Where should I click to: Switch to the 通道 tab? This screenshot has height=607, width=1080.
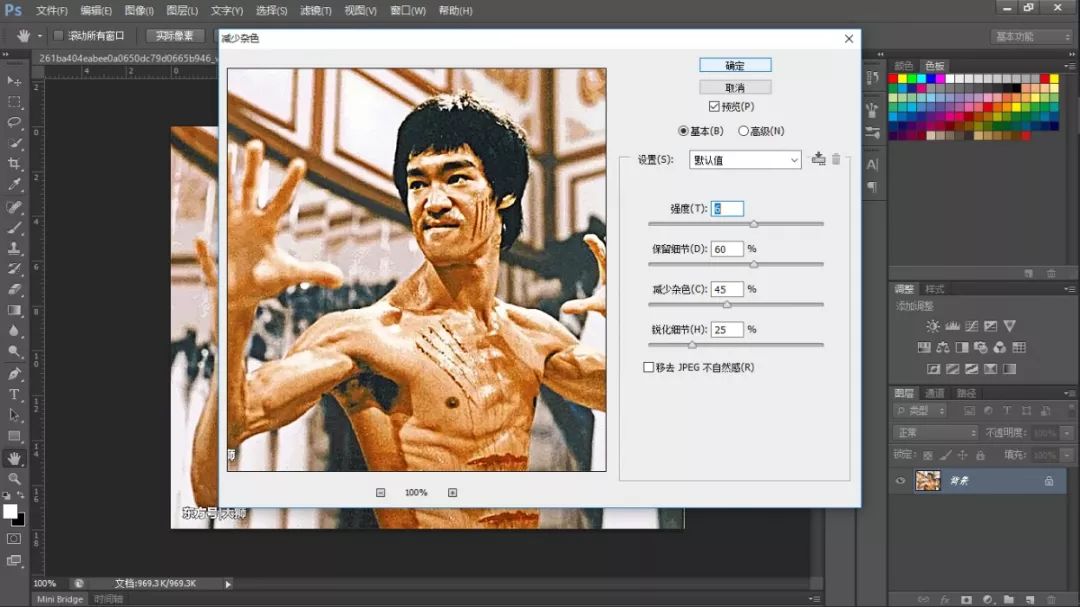tap(936, 393)
